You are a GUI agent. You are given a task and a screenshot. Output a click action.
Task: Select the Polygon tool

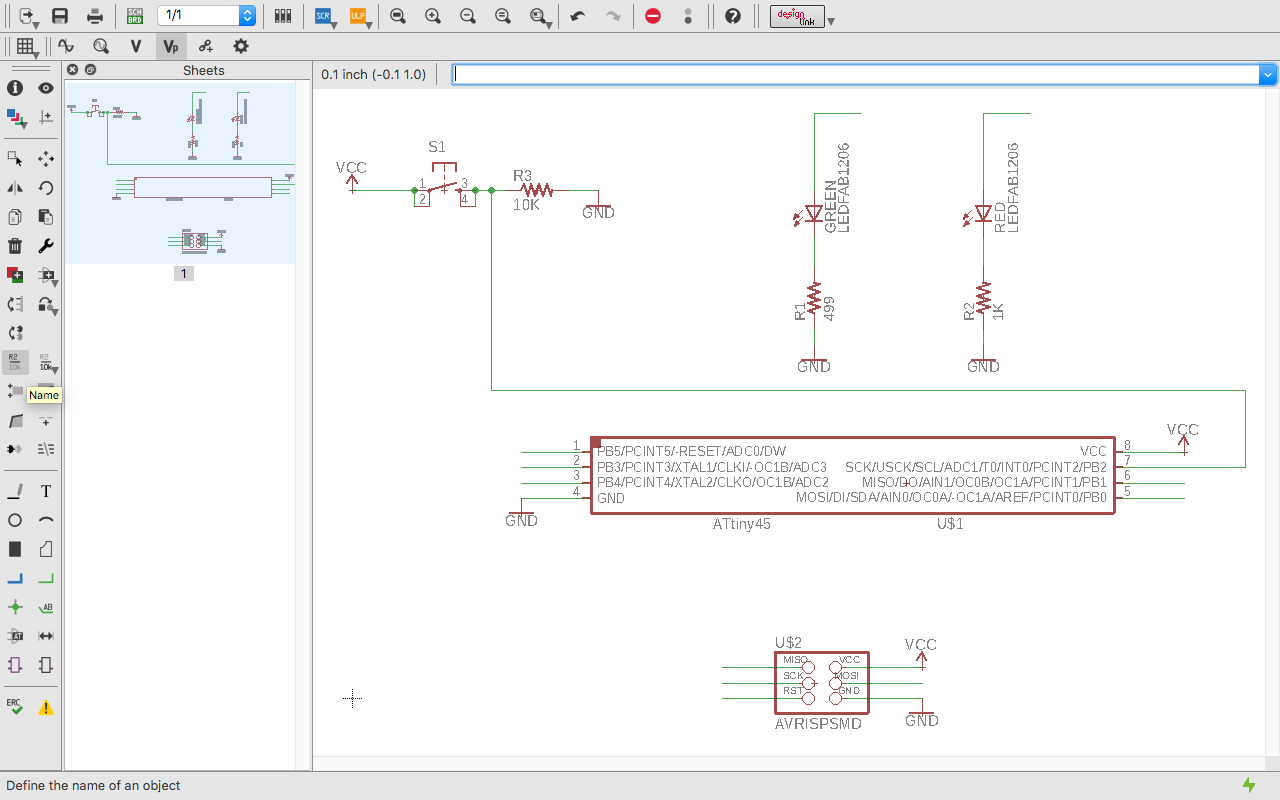[45, 549]
